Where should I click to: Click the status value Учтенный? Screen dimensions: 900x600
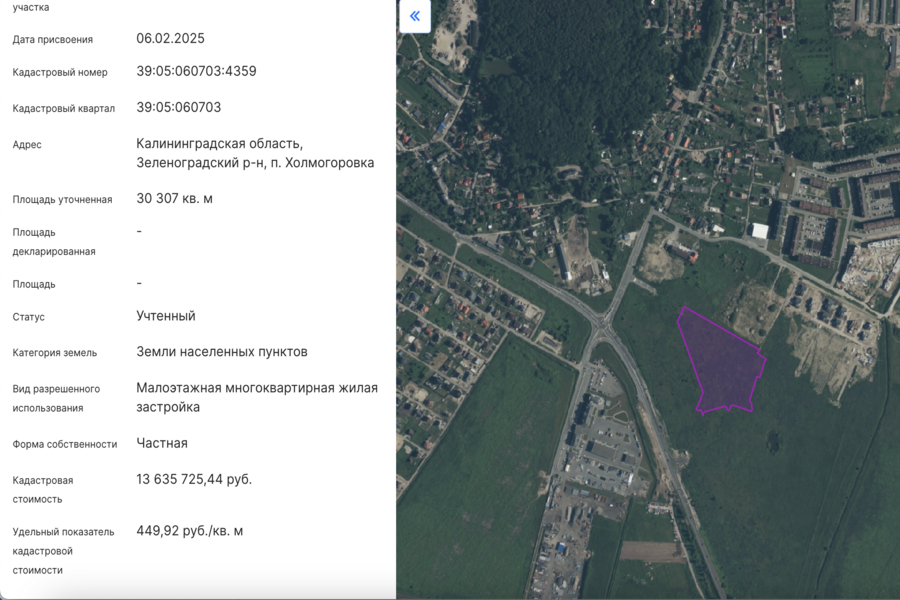coord(165,316)
